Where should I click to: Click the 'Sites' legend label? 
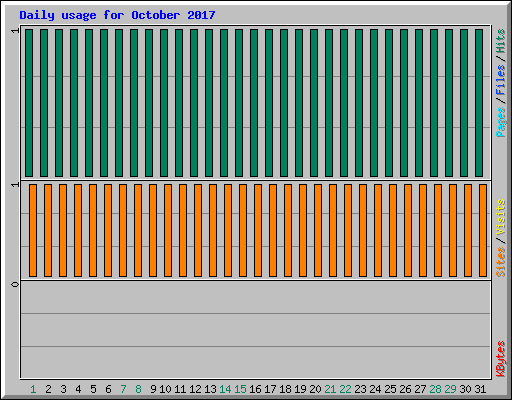[500, 262]
